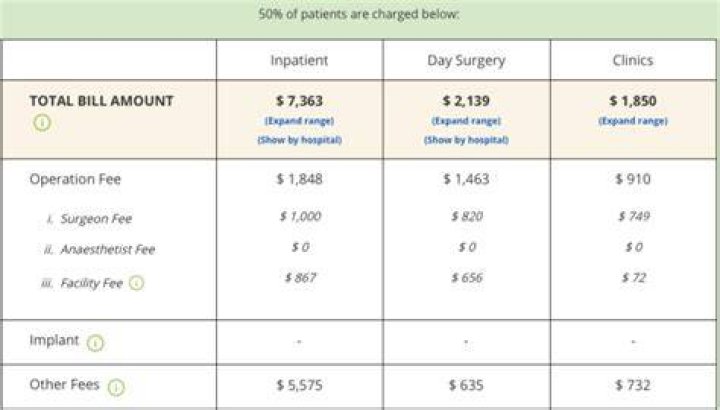Screen dimensions: 720x410
Task: Click the Day Surgery total $2,139
Action: coord(466,101)
